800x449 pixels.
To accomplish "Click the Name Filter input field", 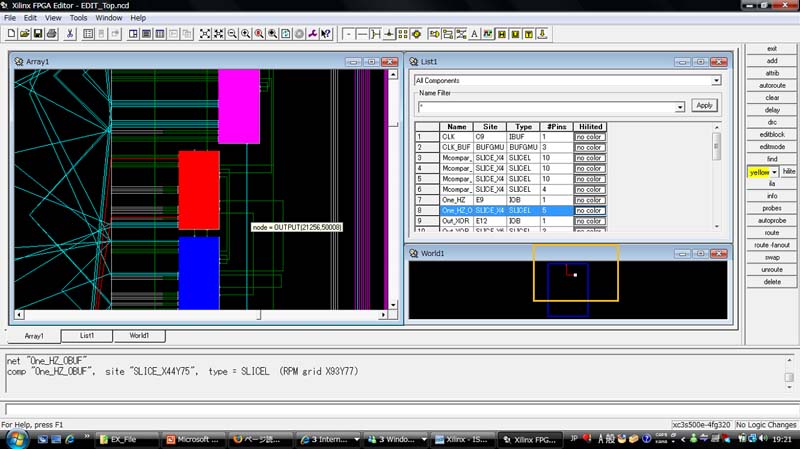I will (546, 107).
